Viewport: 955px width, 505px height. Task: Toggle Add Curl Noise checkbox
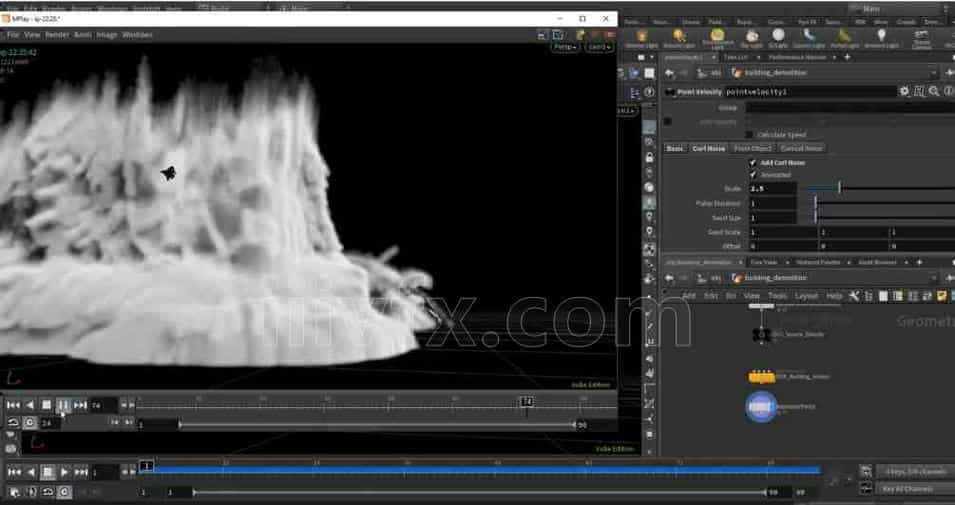[x=753, y=163]
